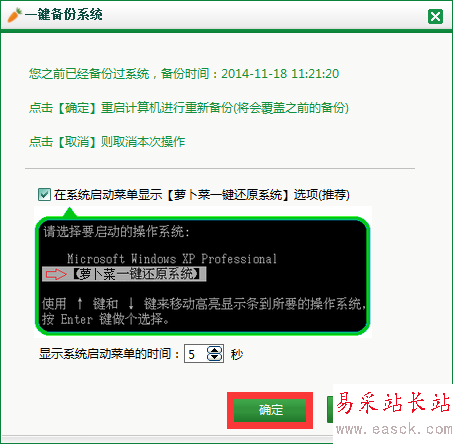Click the backup time 2014-11-18 11:21:20 text
The width and height of the screenshot is (453, 444).
coord(280,74)
